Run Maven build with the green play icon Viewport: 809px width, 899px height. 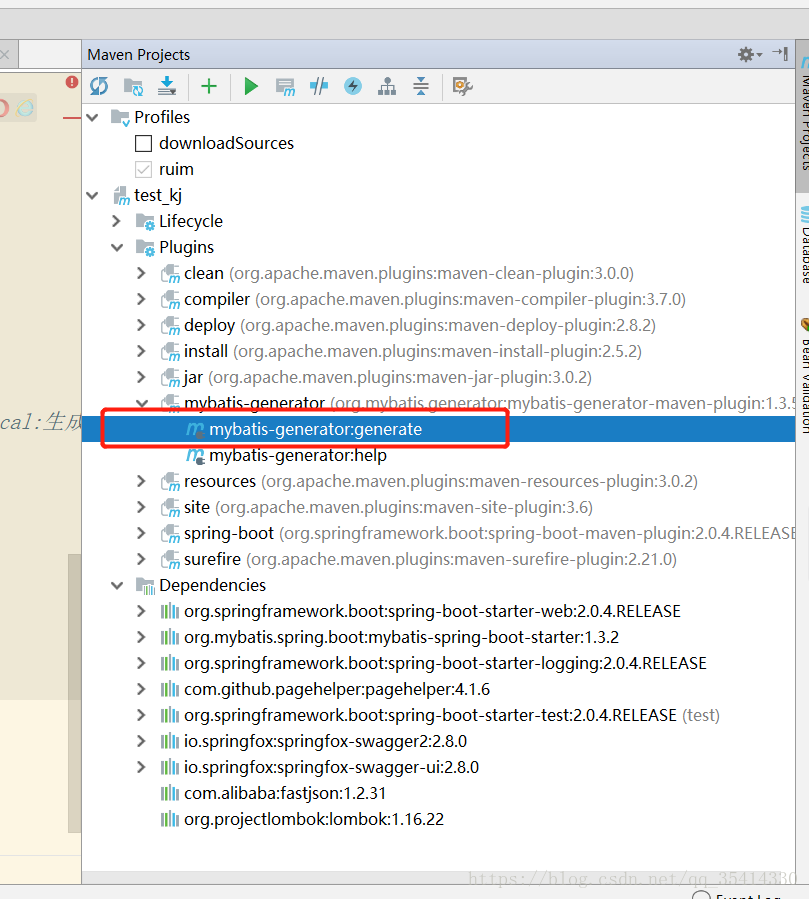[x=250, y=86]
